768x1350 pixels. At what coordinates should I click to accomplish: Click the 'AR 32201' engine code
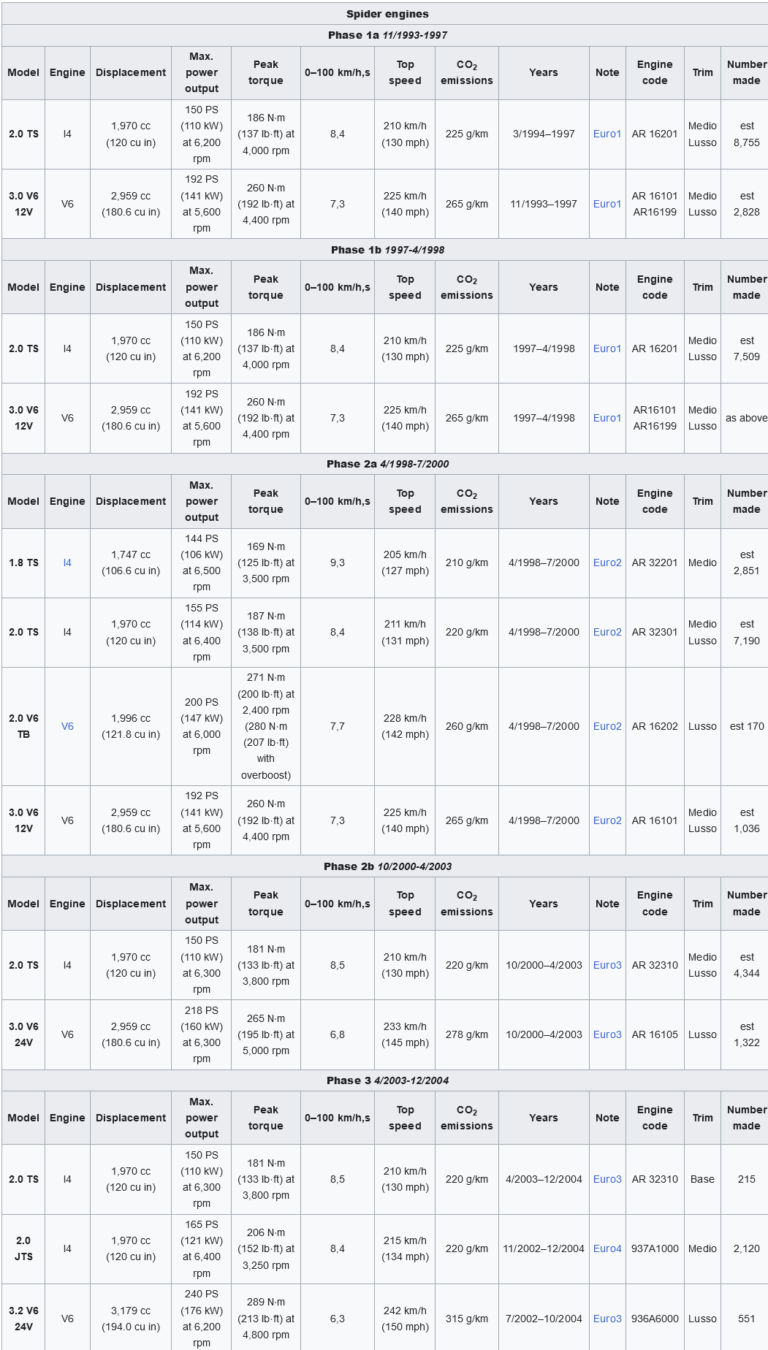(655, 563)
